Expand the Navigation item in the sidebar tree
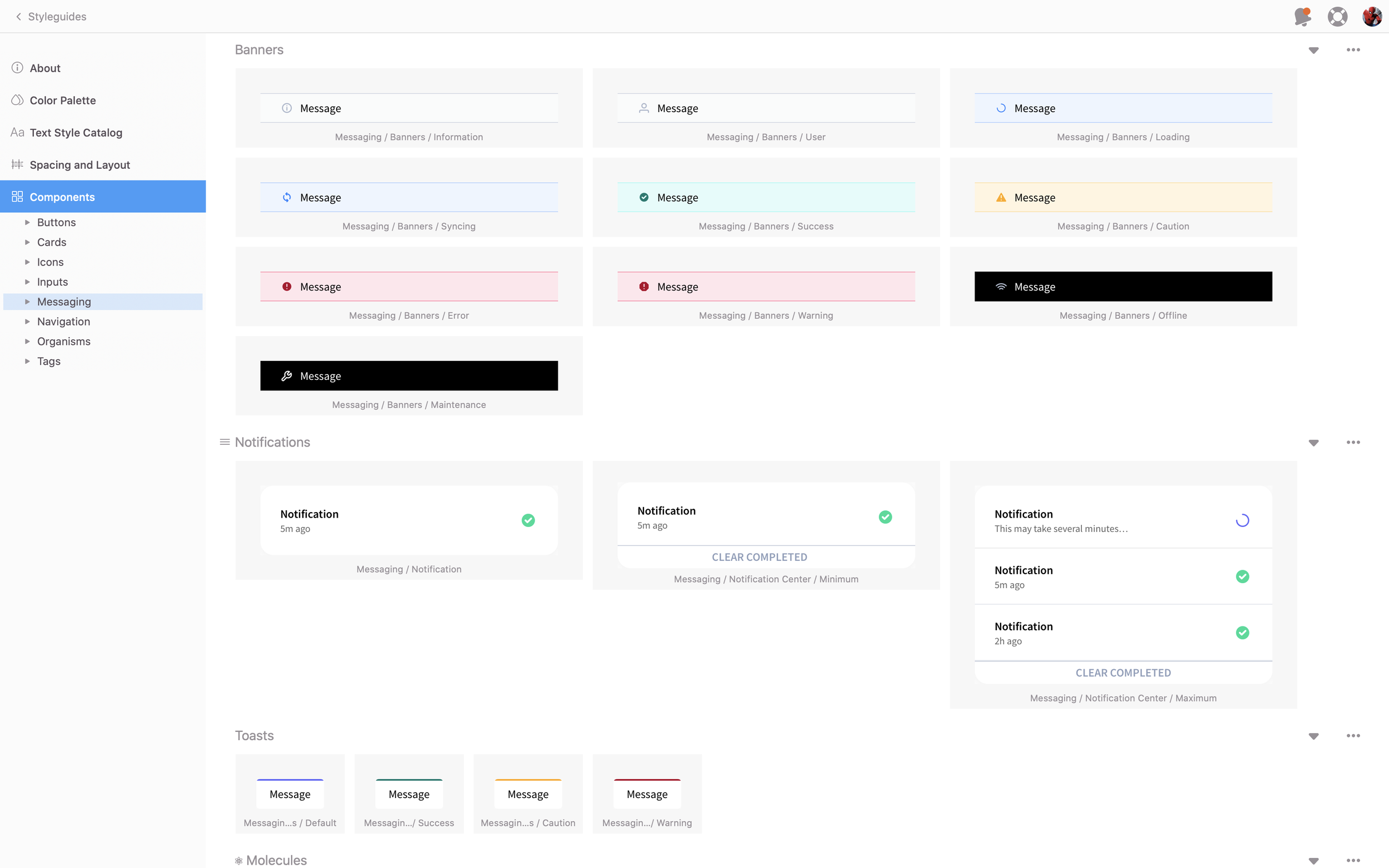This screenshot has width=1389, height=868. pos(27,322)
